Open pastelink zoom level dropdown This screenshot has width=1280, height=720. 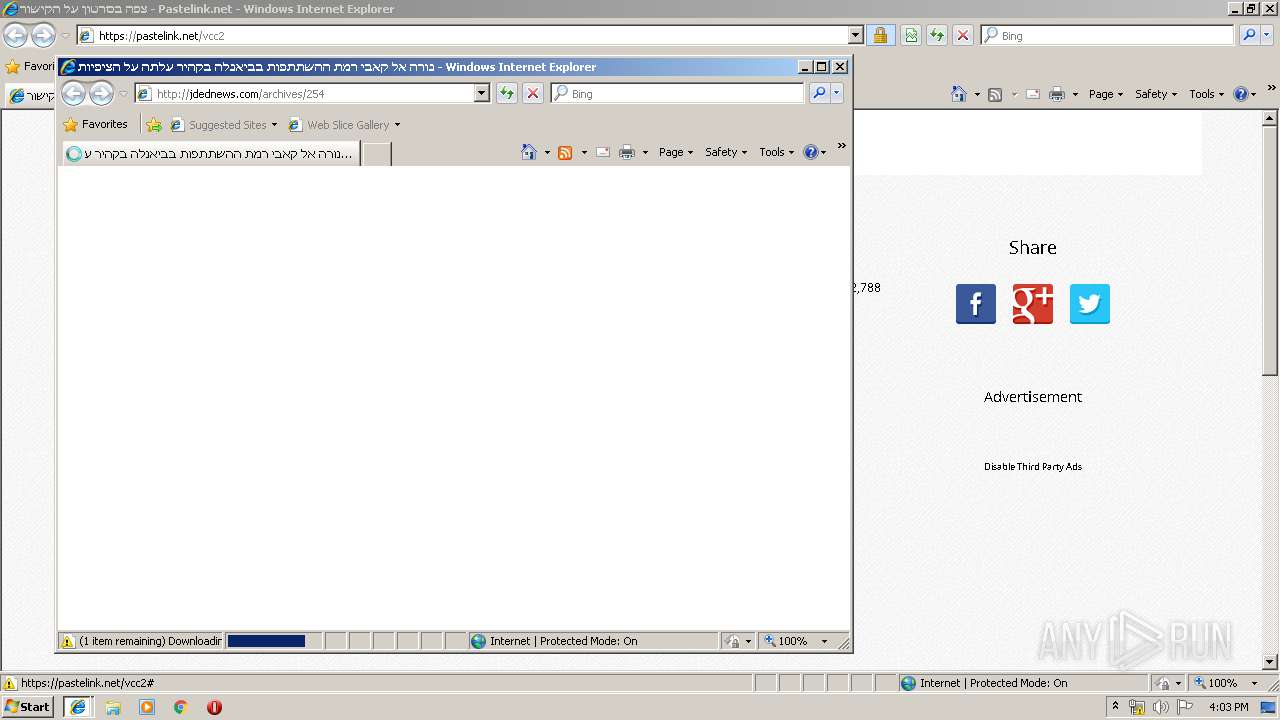pos(1254,683)
